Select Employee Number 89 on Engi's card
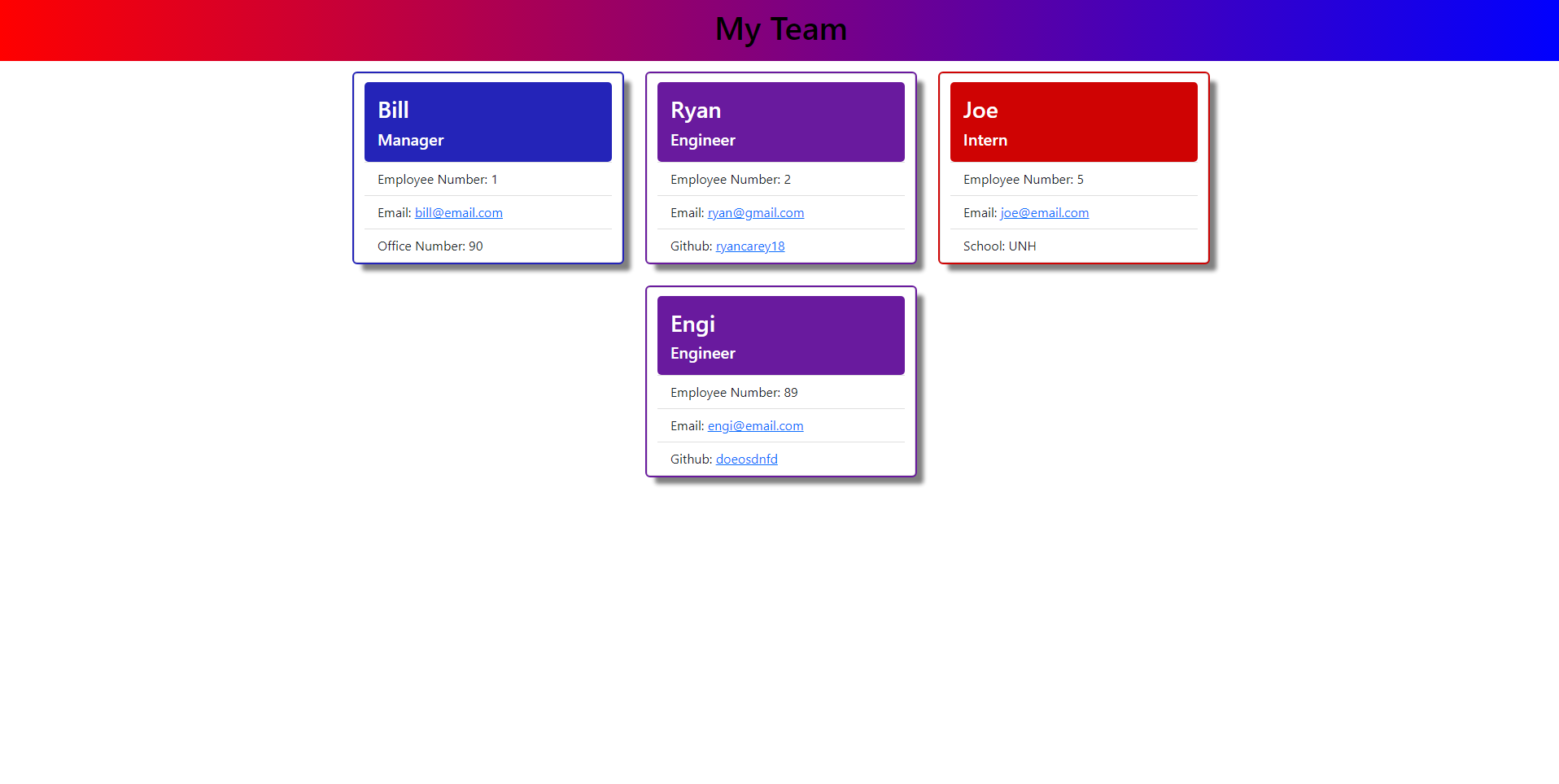The image size is (1559, 784). point(733,392)
